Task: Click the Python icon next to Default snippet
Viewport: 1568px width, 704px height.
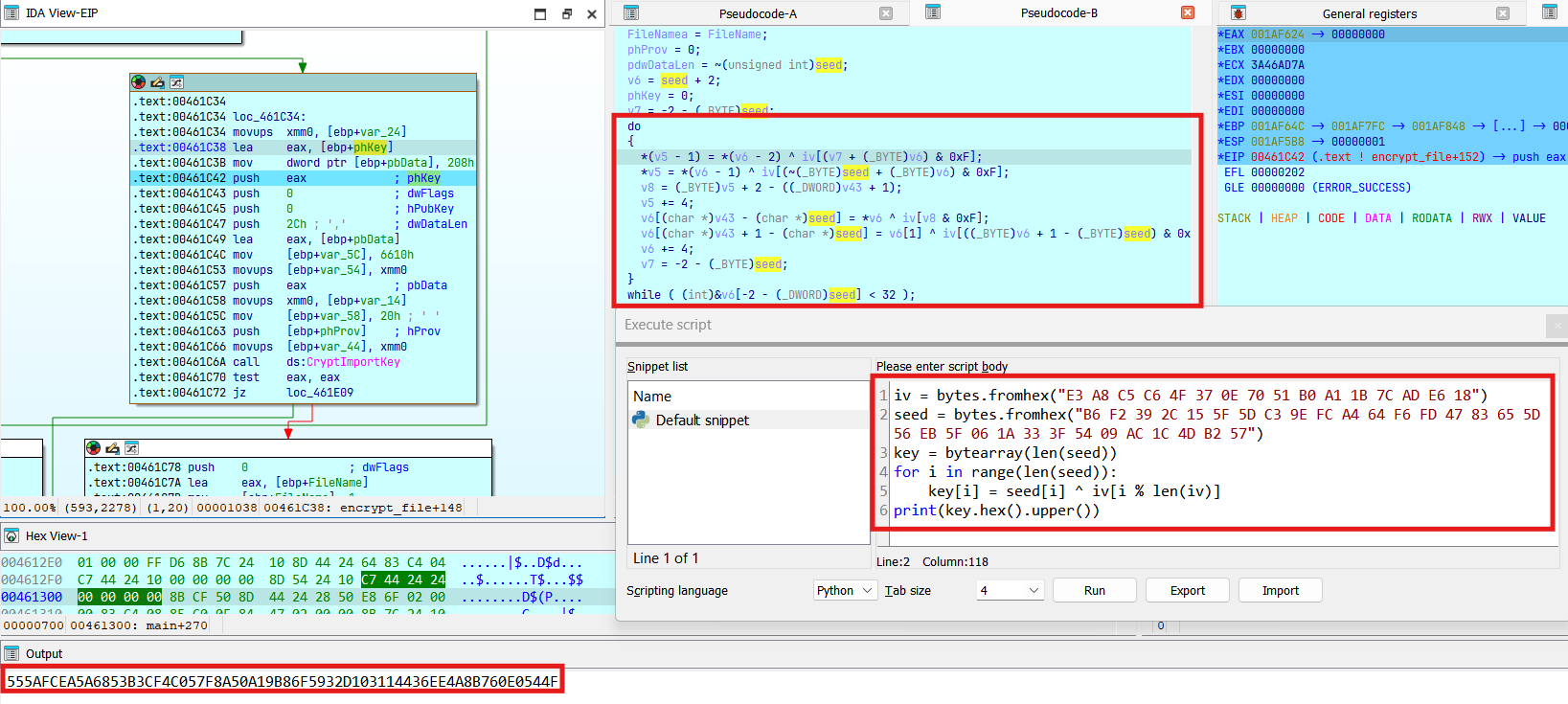Action: click(x=641, y=420)
